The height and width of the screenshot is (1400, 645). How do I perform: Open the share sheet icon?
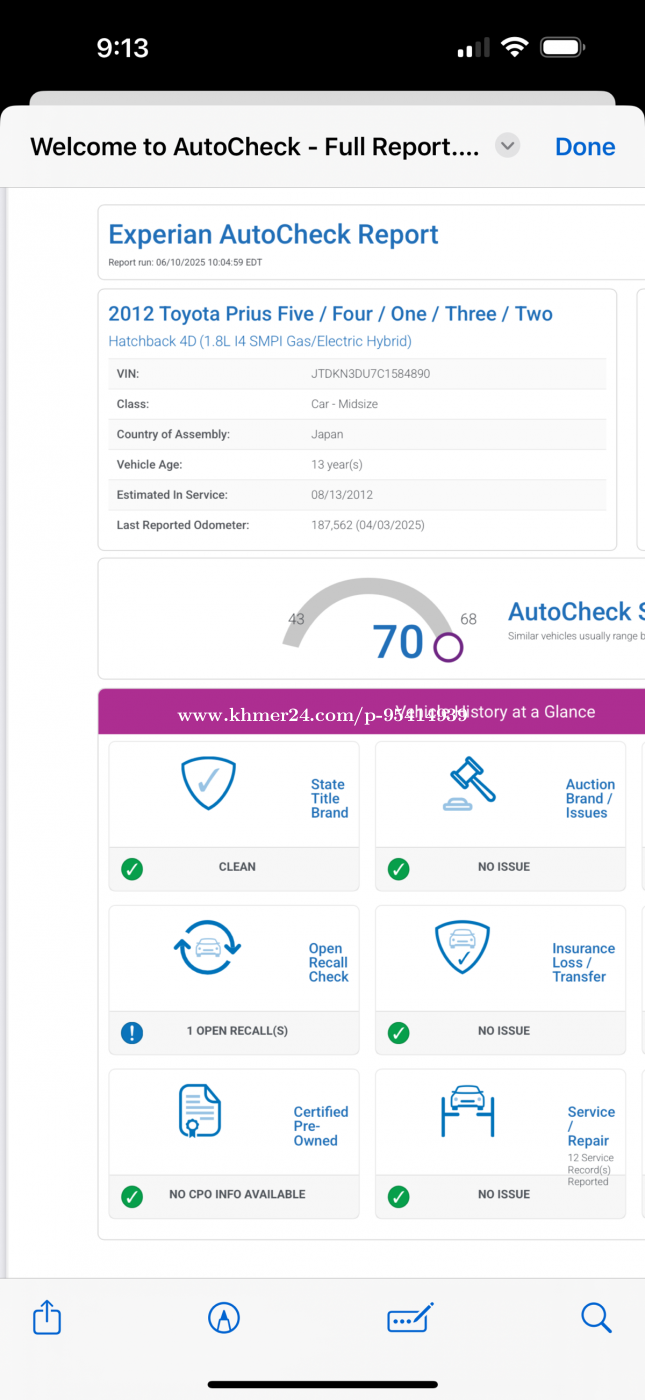(x=47, y=1317)
